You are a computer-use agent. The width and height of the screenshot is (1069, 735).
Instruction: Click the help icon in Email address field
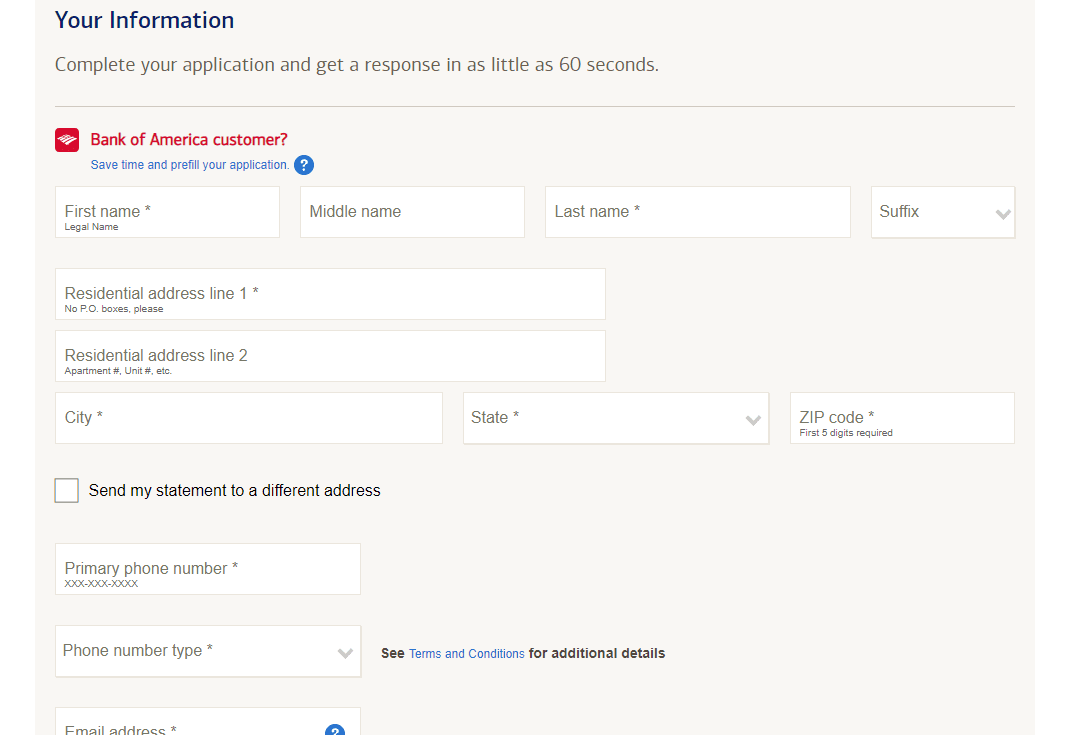coord(335,729)
